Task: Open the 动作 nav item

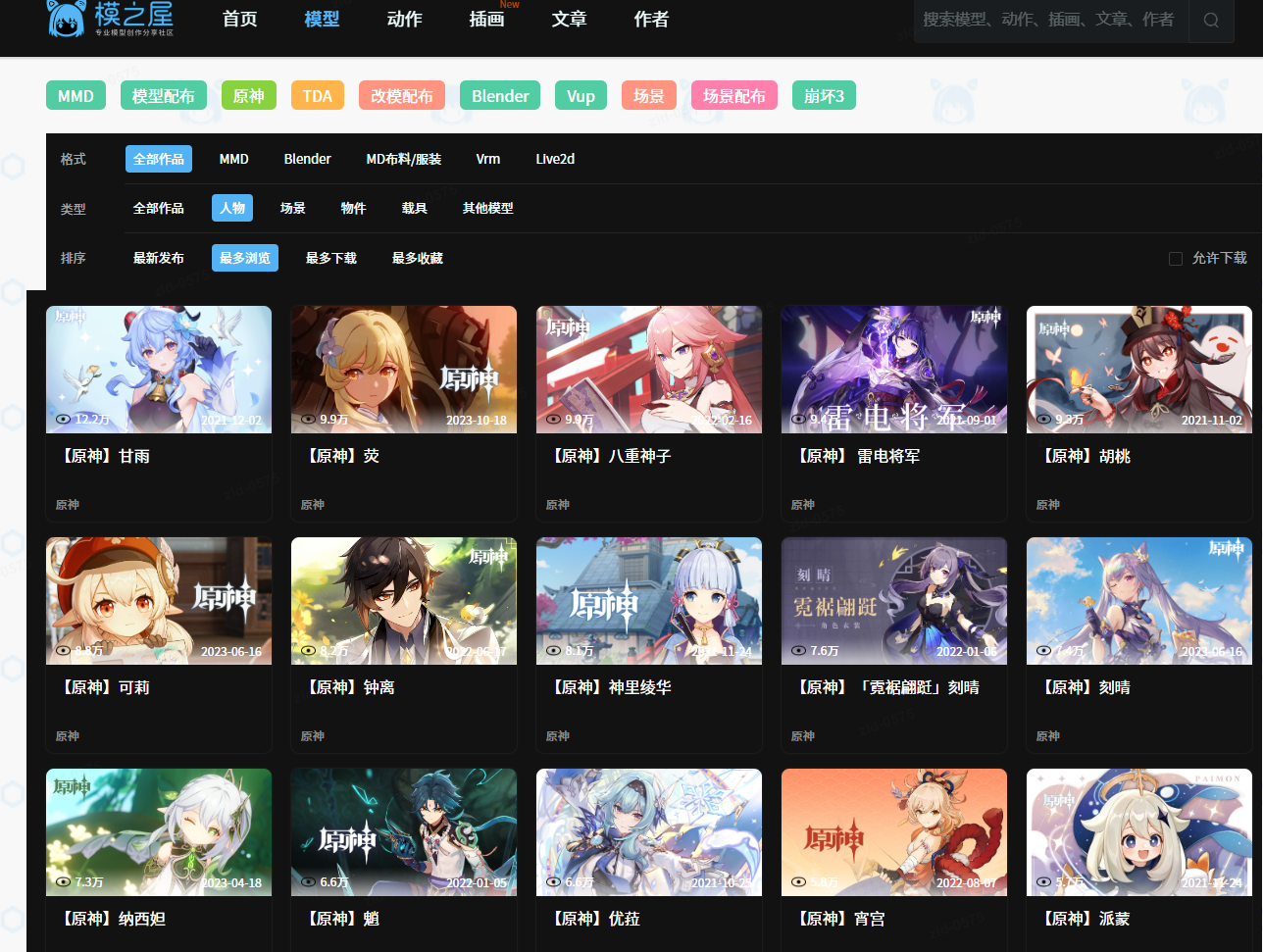Action: click(x=404, y=19)
